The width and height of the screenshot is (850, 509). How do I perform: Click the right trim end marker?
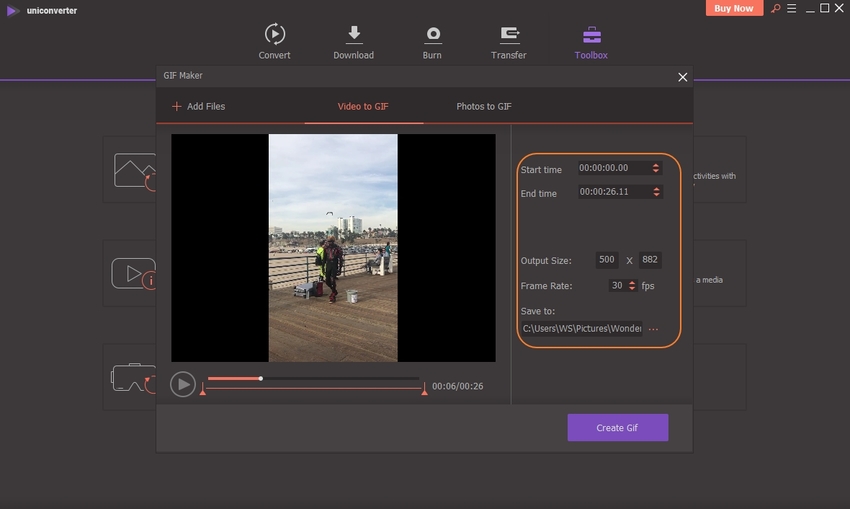pyautogui.click(x=424, y=392)
